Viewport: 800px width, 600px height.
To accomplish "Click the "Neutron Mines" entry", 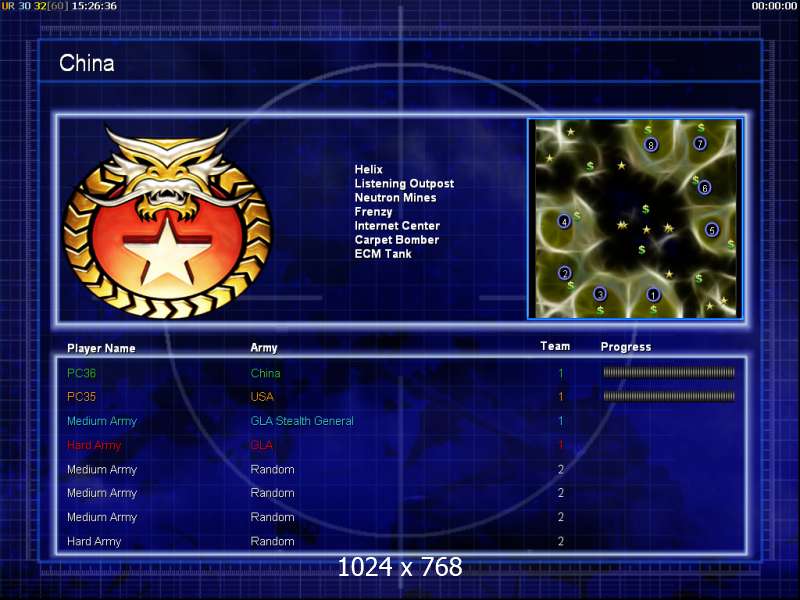I will click(395, 197).
